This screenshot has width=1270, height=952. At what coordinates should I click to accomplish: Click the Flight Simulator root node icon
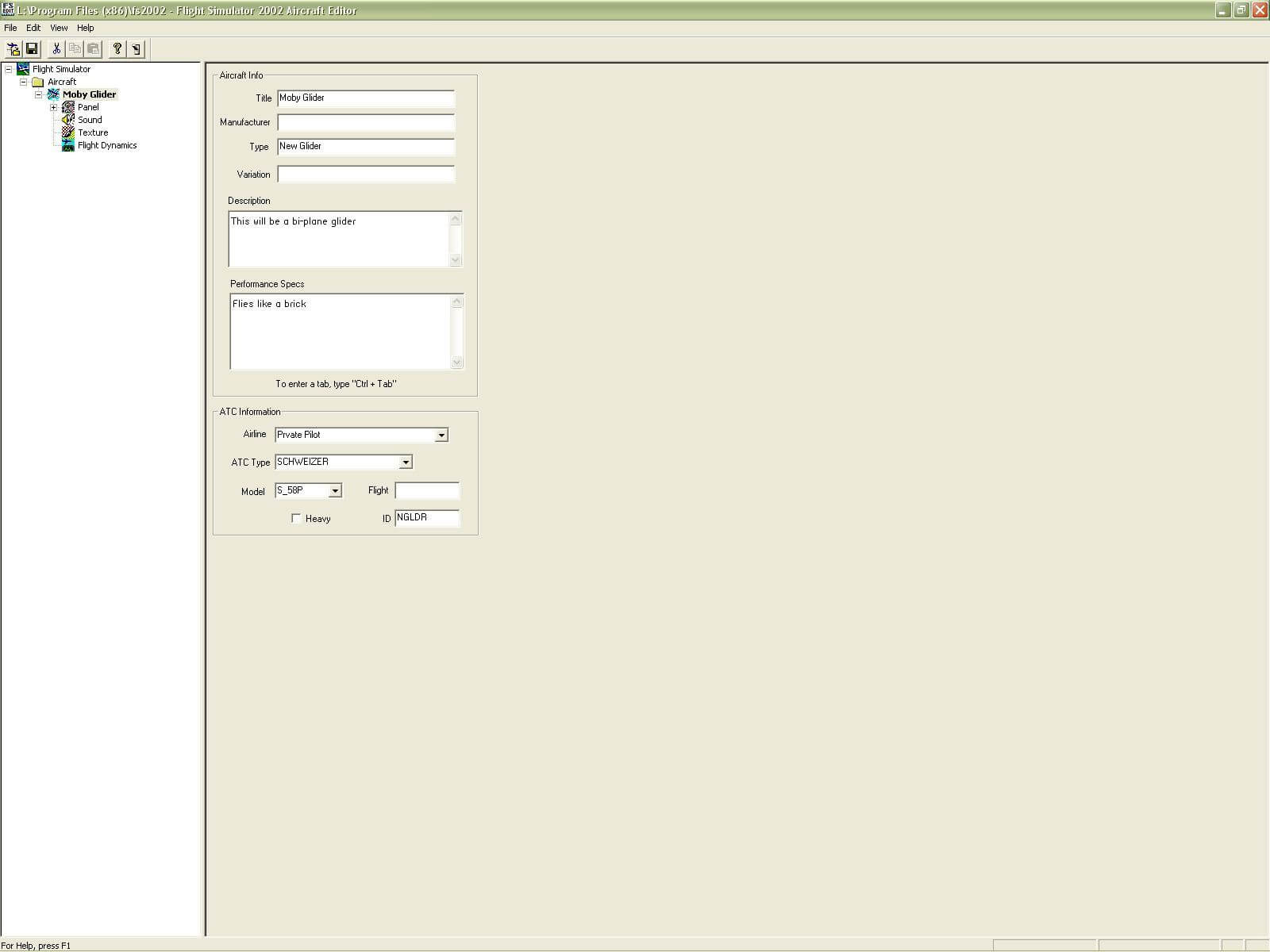(x=23, y=69)
